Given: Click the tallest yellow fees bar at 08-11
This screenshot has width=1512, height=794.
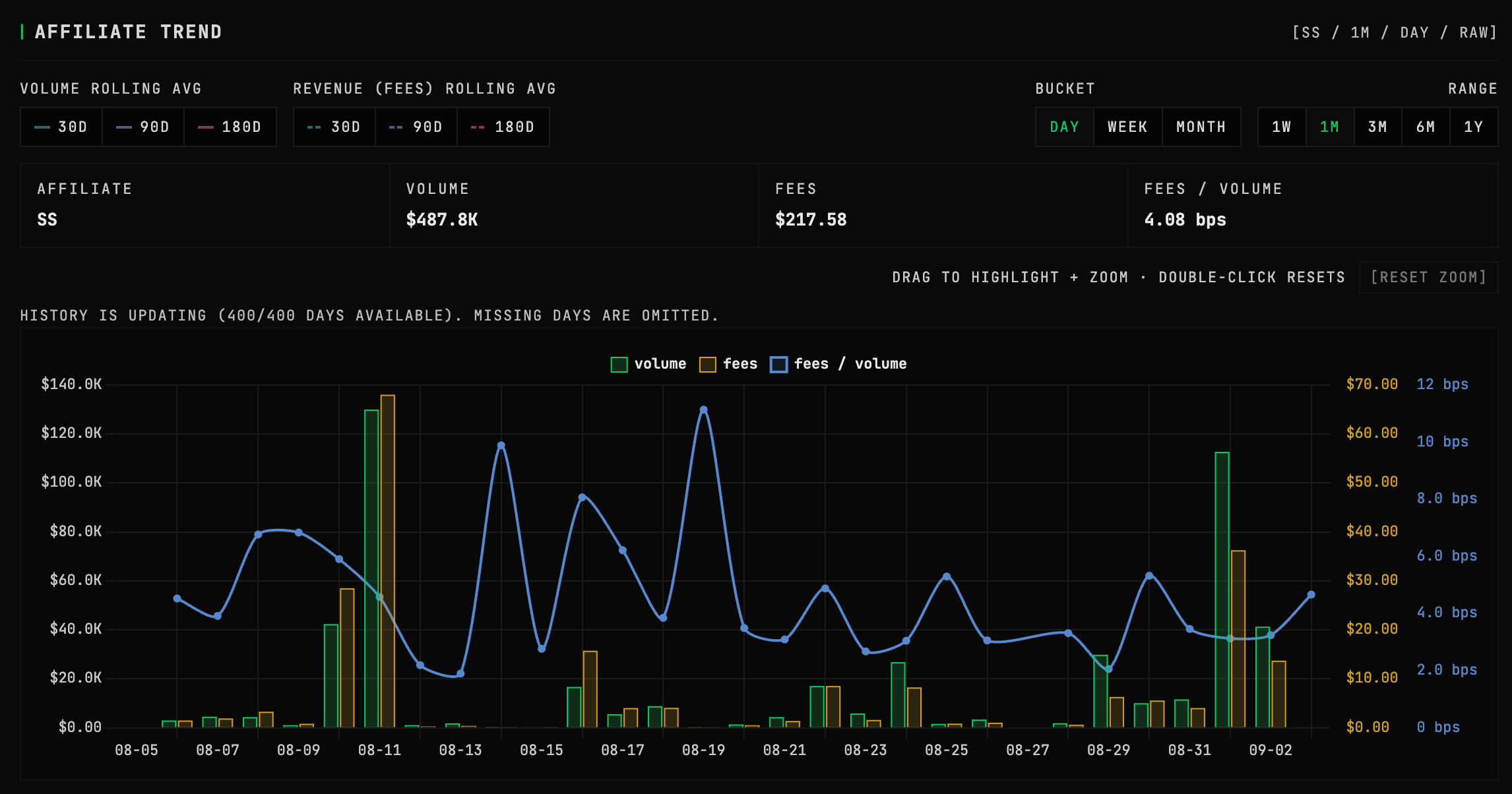Looking at the screenshot, I should click(388, 561).
